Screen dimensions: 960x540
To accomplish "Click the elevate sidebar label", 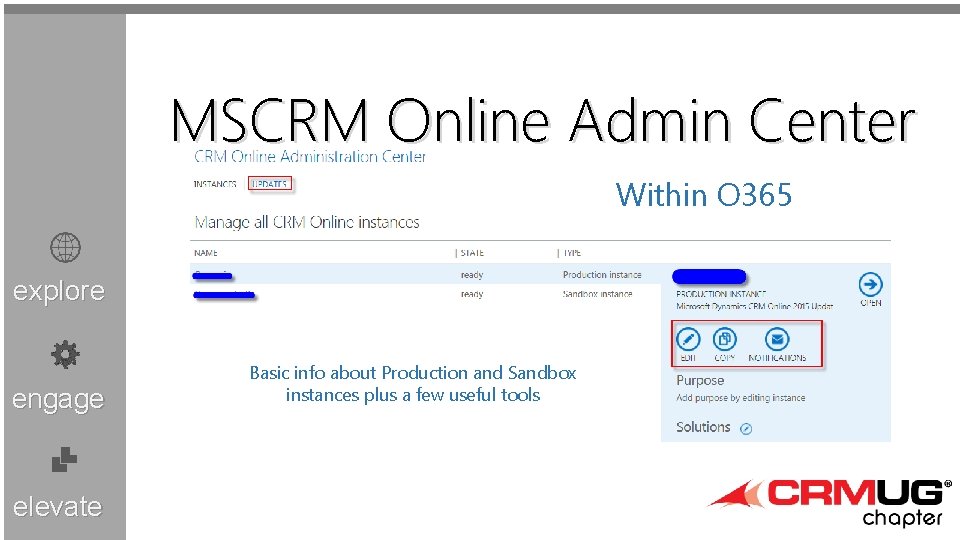I will pos(58,507).
